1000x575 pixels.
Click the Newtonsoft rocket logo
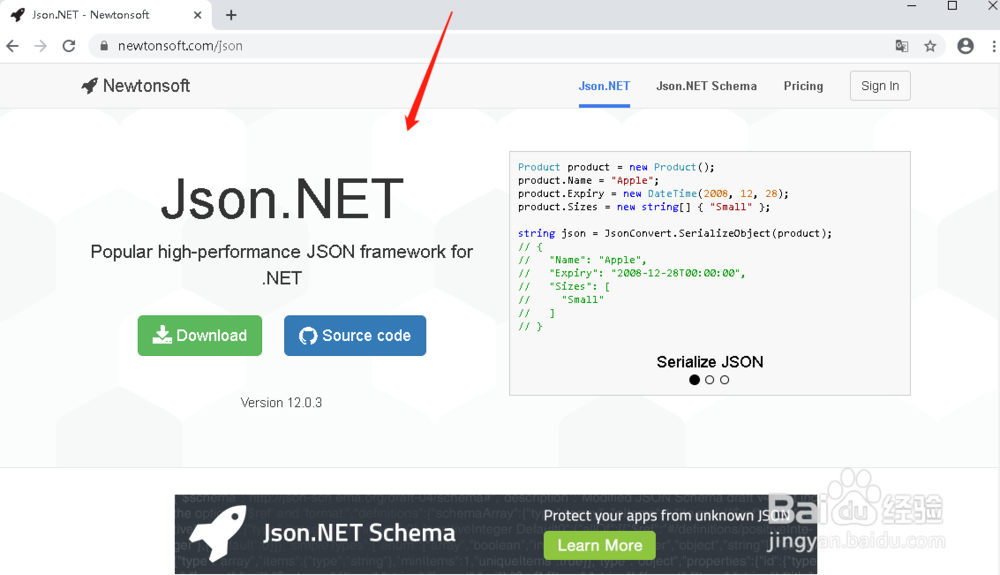click(136, 85)
